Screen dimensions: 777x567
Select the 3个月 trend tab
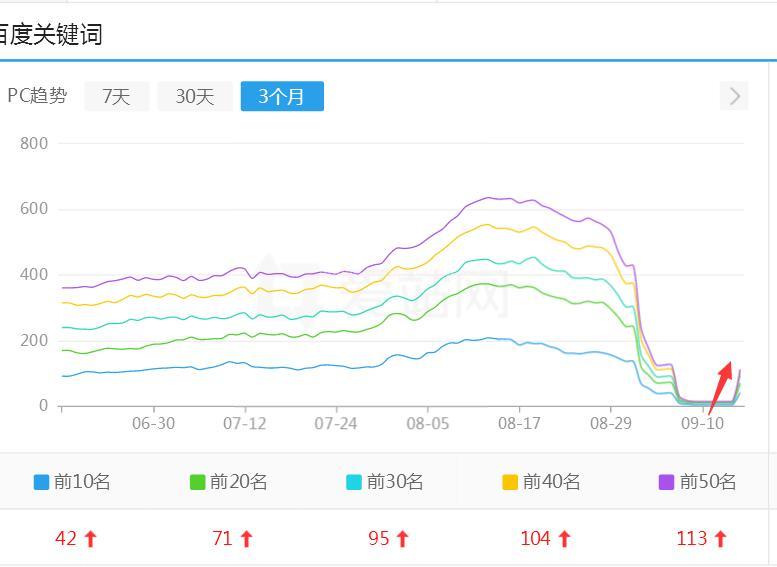281,97
